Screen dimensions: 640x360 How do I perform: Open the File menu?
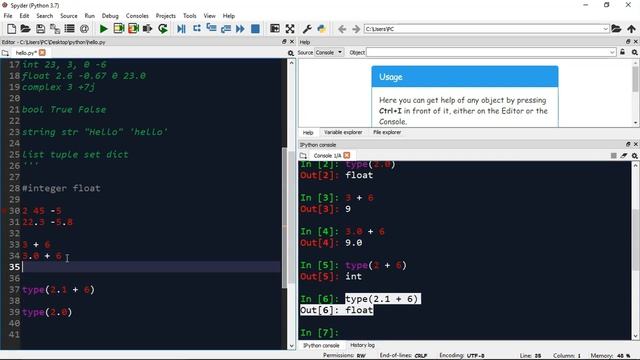pyautogui.click(x=8, y=16)
